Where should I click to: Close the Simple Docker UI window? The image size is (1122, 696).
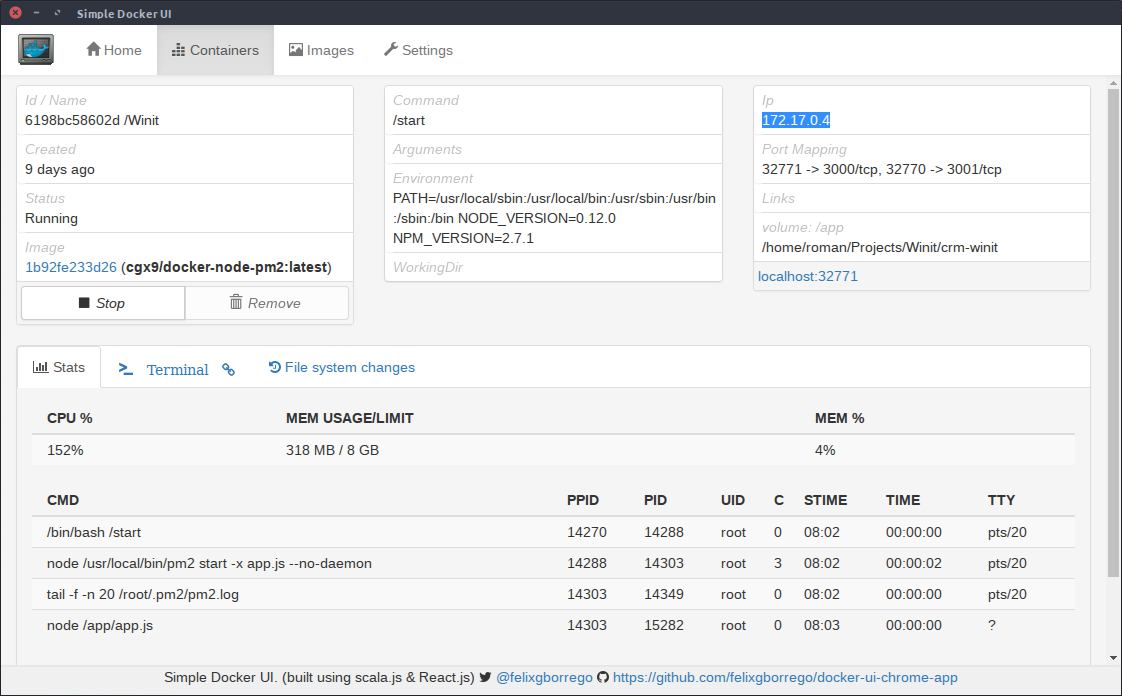pos(15,13)
